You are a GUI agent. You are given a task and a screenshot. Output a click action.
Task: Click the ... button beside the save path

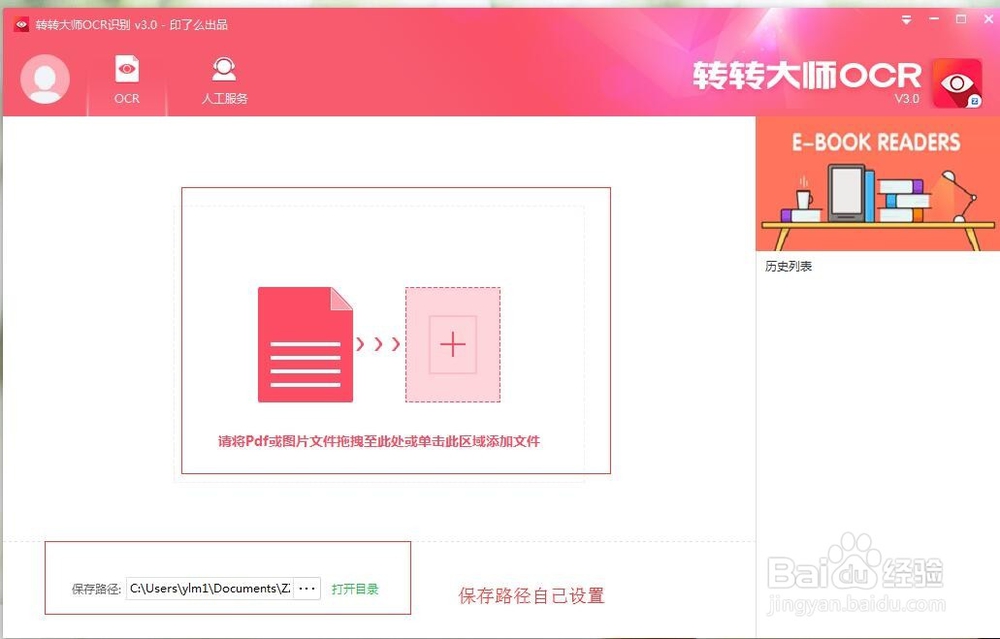tap(305, 588)
